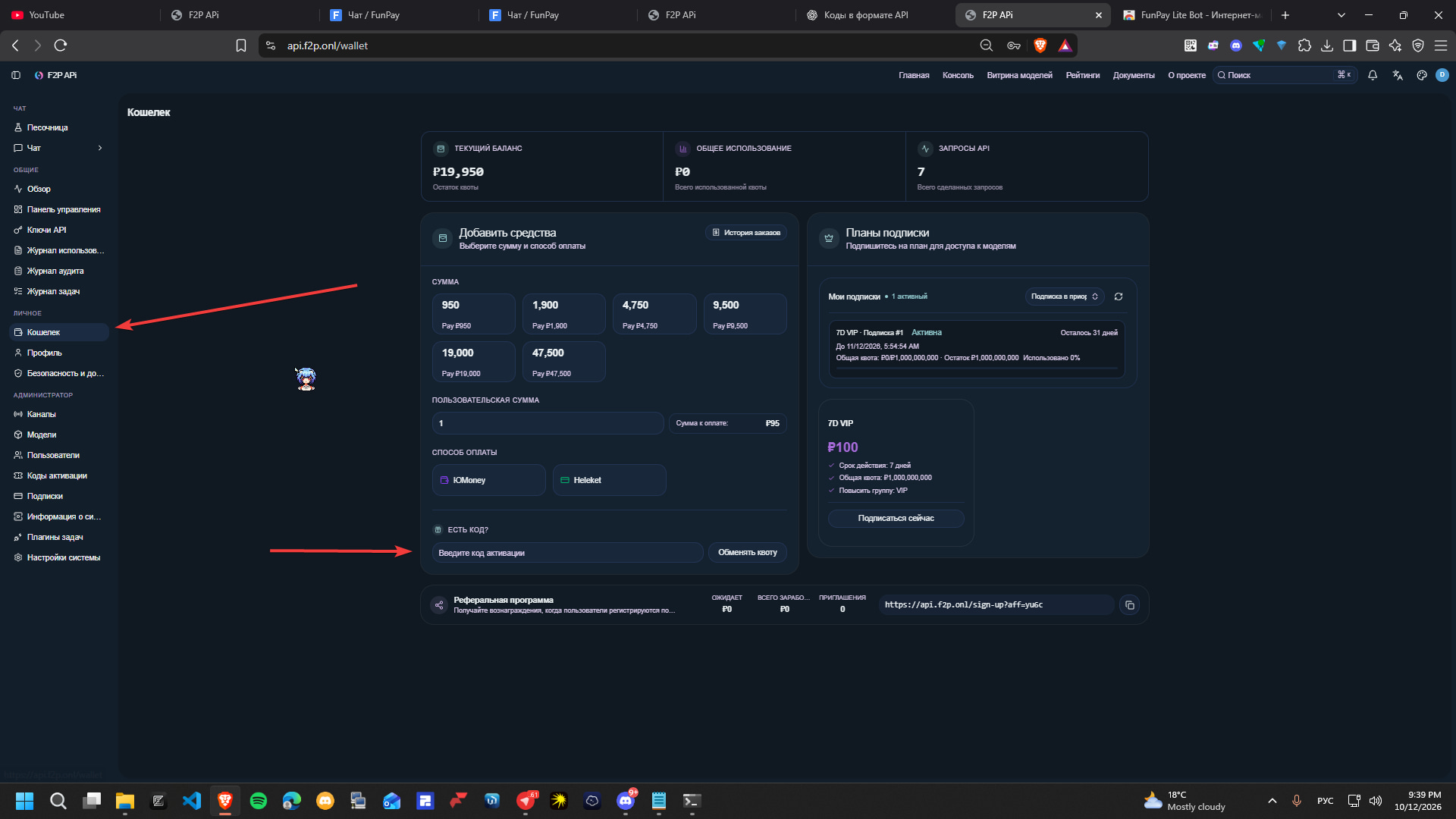
Task: Toggle the sidebar panel icon
Action: point(16,75)
